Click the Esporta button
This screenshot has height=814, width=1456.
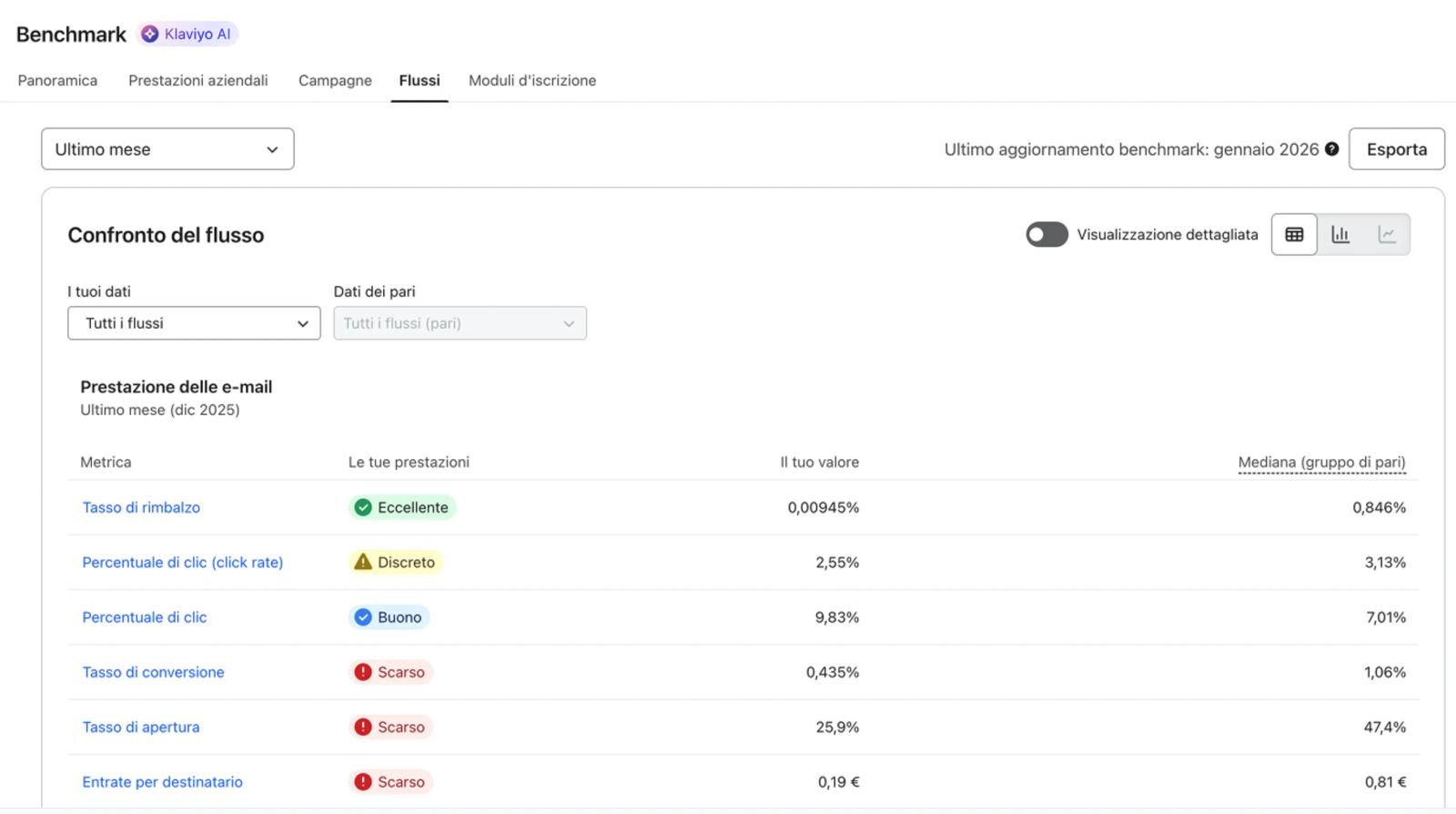1396,149
